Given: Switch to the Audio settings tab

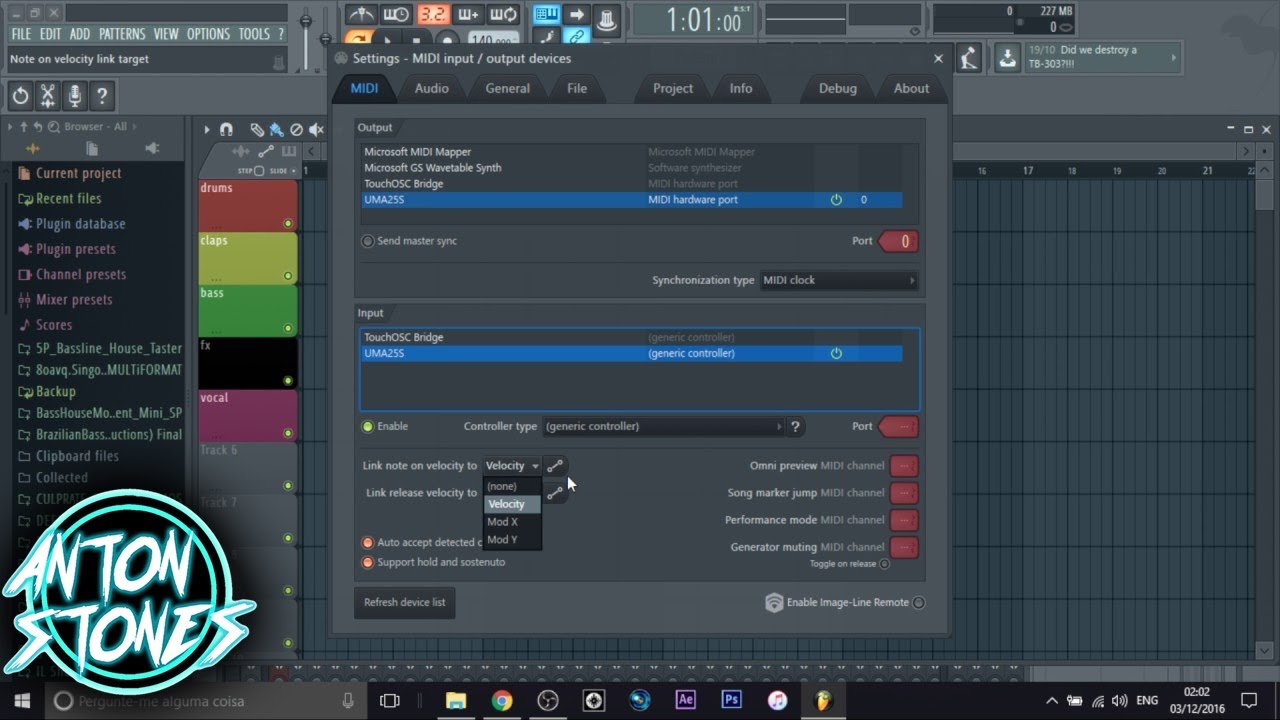Looking at the screenshot, I should (431, 88).
